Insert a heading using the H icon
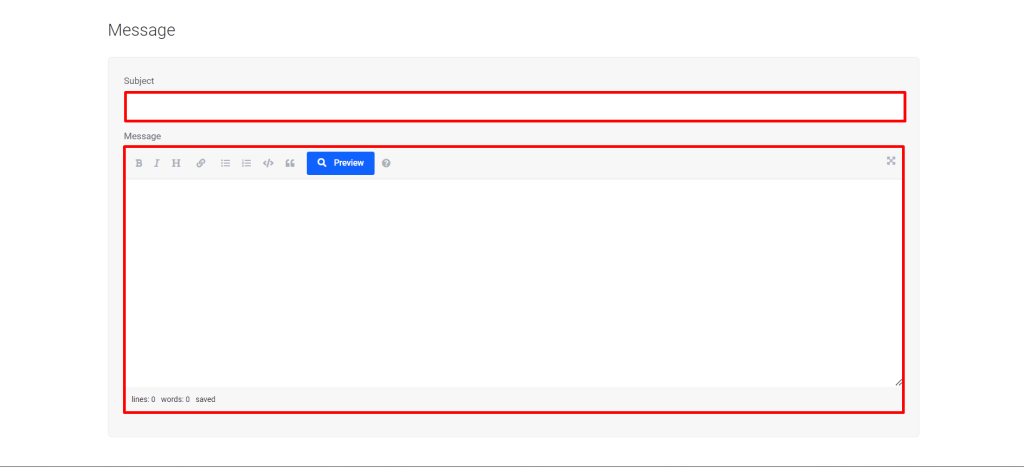The width and height of the screenshot is (1024, 467). [176, 163]
